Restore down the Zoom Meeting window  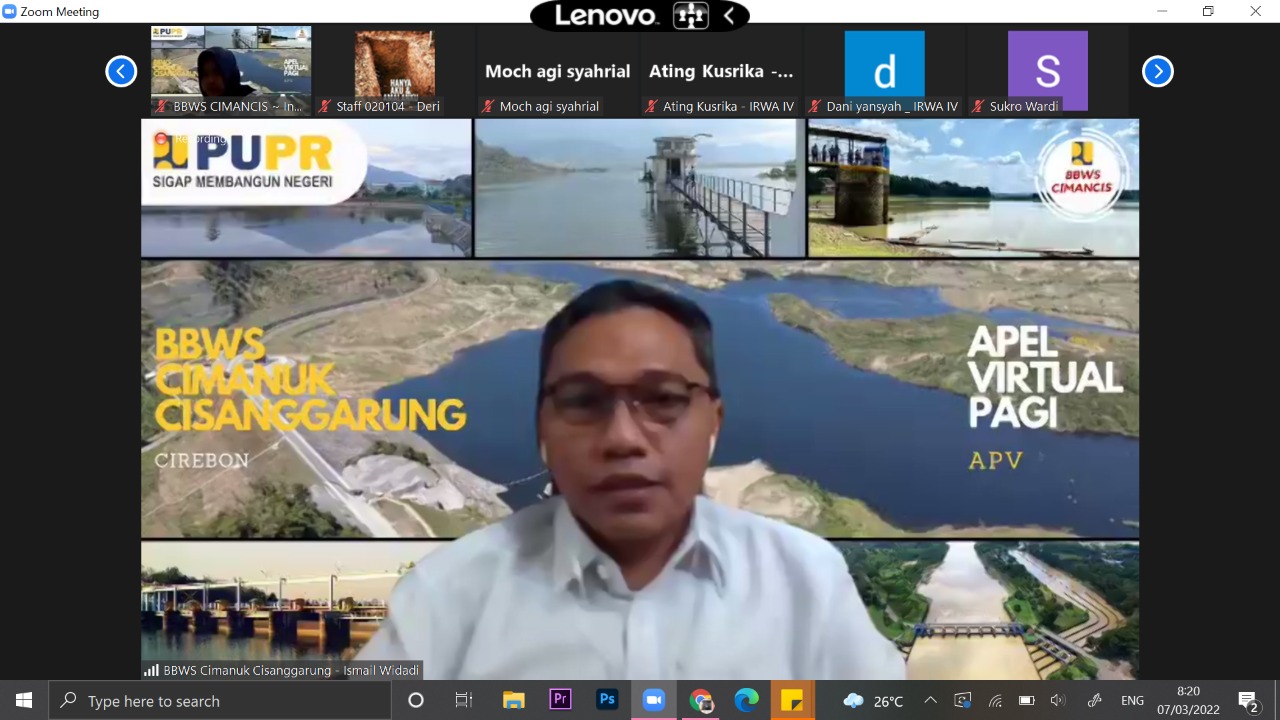click(x=1208, y=12)
